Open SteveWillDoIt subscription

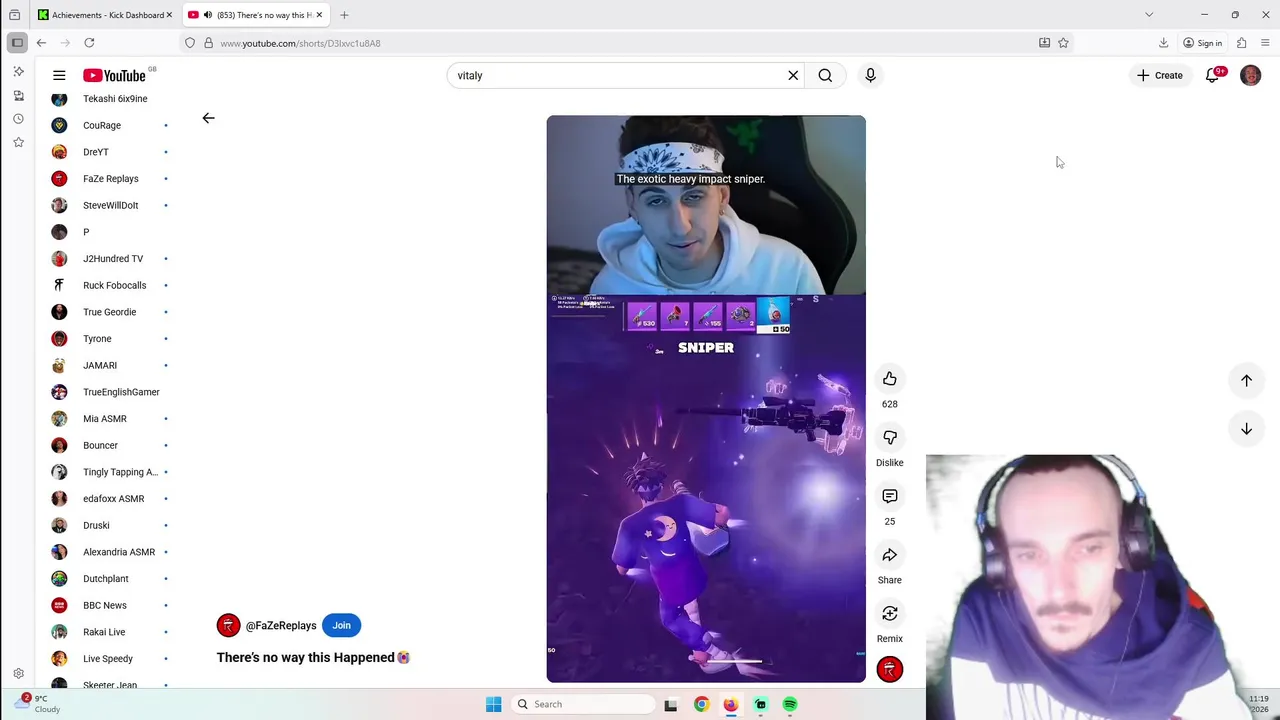click(110, 205)
